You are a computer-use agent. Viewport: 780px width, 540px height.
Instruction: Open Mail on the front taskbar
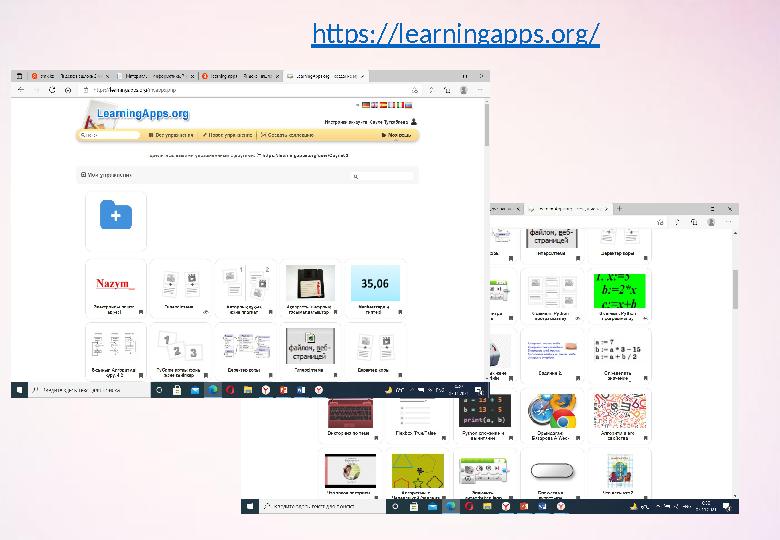(x=195, y=390)
